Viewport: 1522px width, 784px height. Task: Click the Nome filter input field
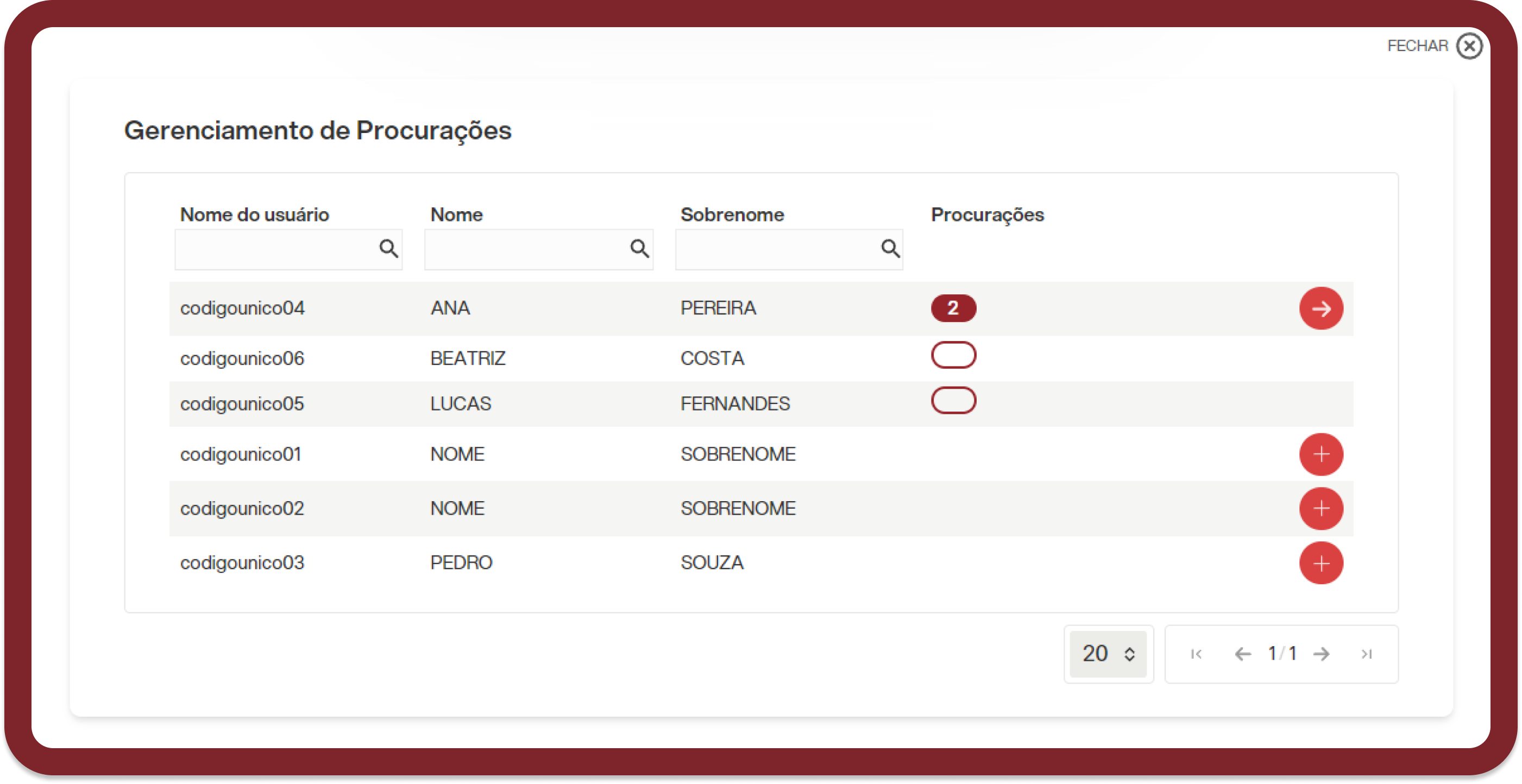[x=538, y=249]
